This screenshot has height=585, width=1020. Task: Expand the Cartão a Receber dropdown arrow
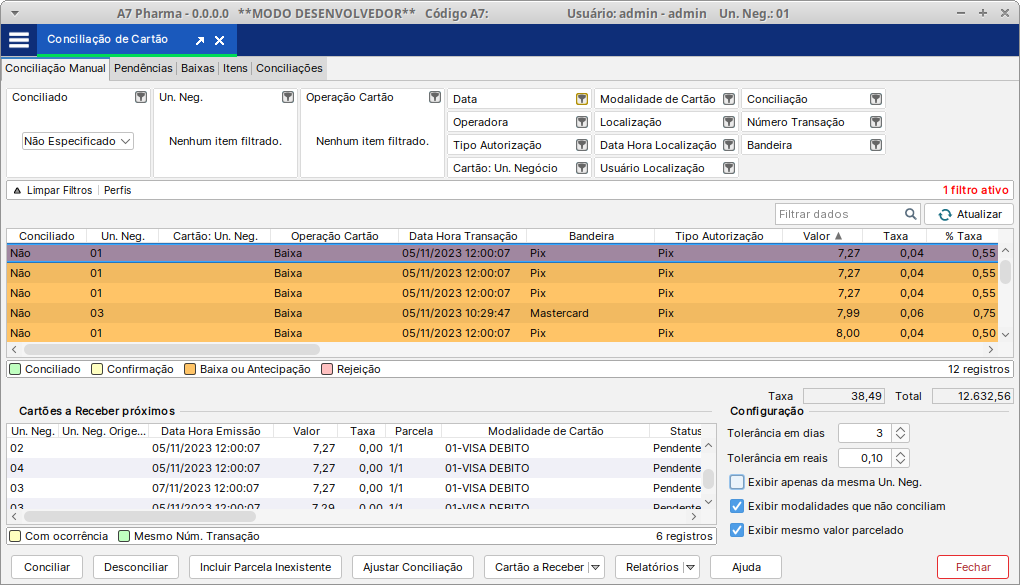(596, 567)
